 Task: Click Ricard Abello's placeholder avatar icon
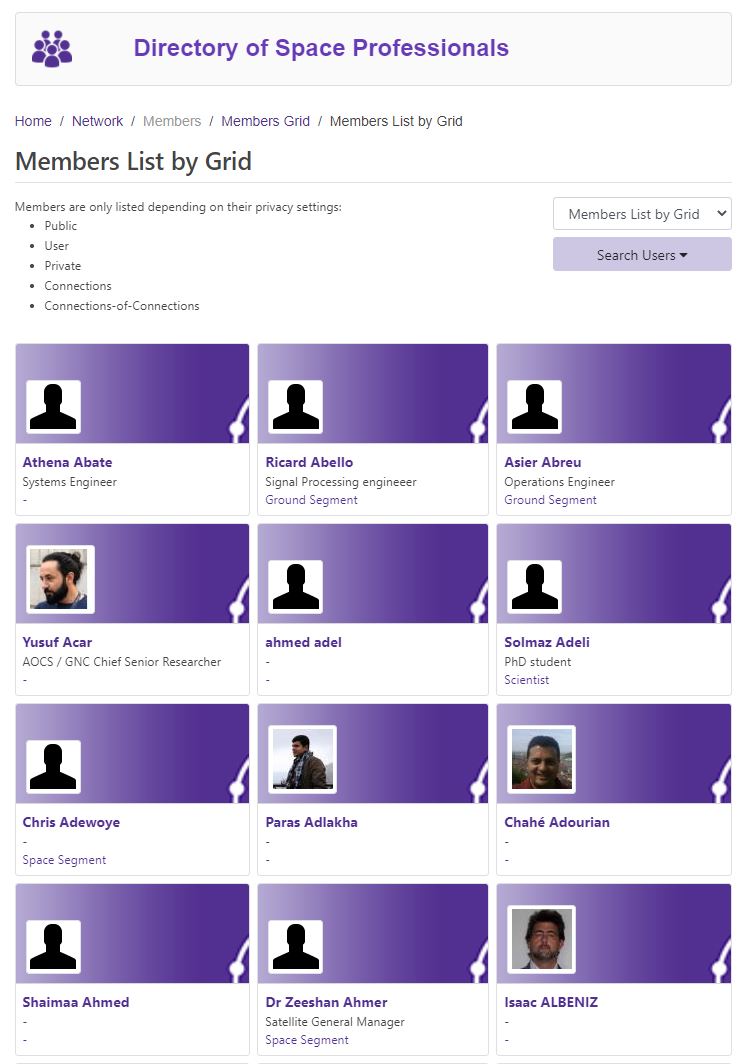[296, 406]
